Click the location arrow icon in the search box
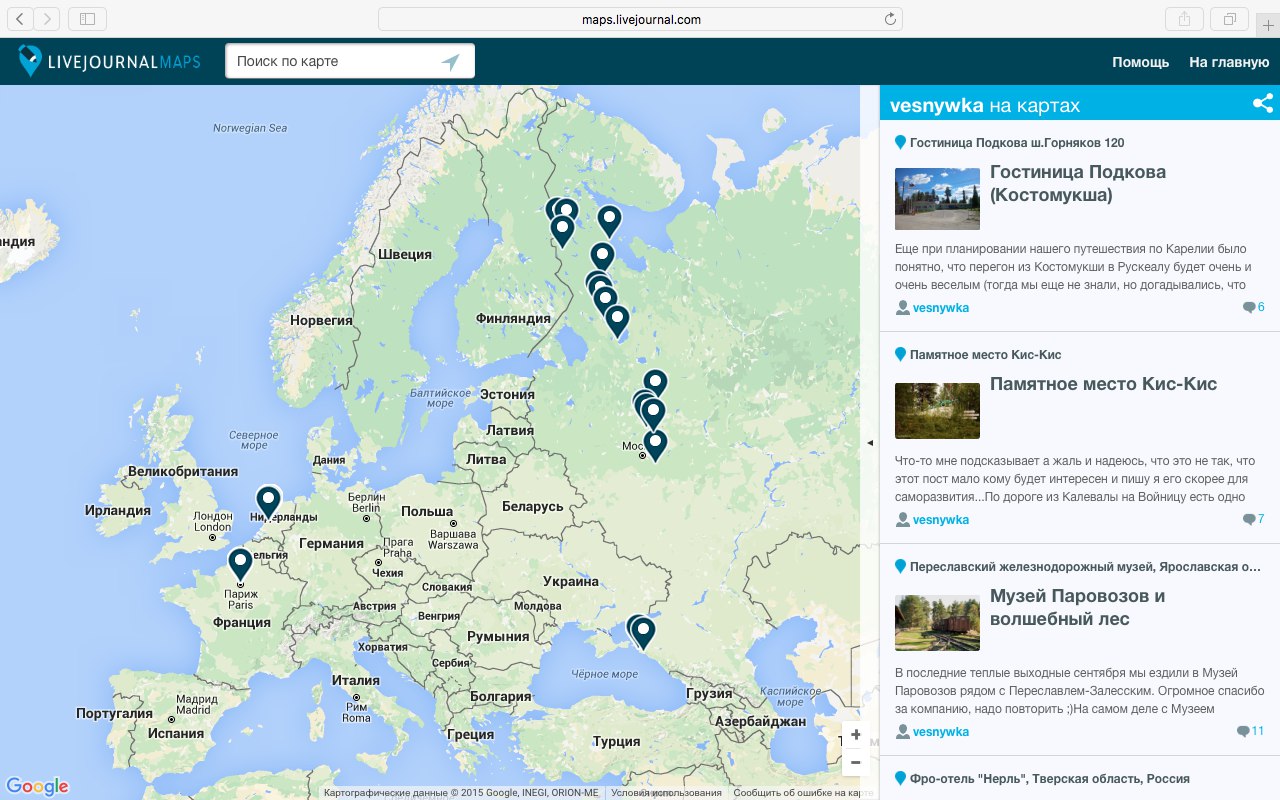Screen dimensions: 1280x800 pos(450,62)
